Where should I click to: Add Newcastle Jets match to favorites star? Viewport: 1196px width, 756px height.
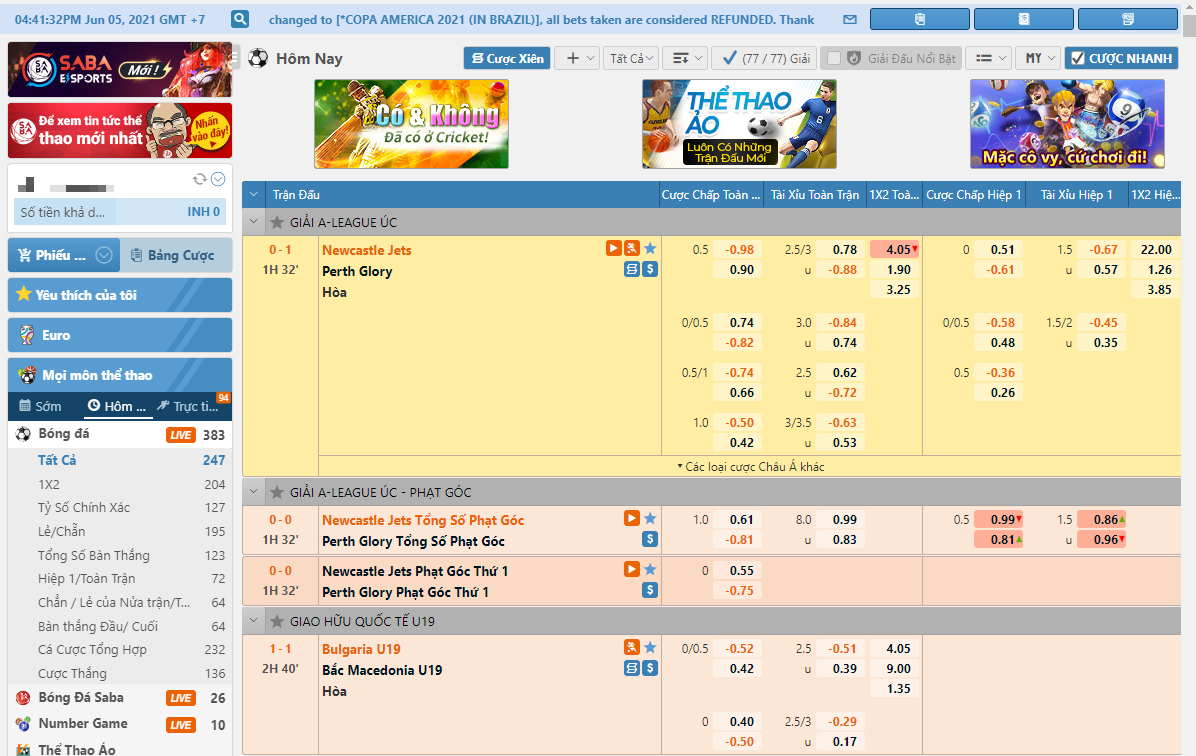tap(650, 249)
